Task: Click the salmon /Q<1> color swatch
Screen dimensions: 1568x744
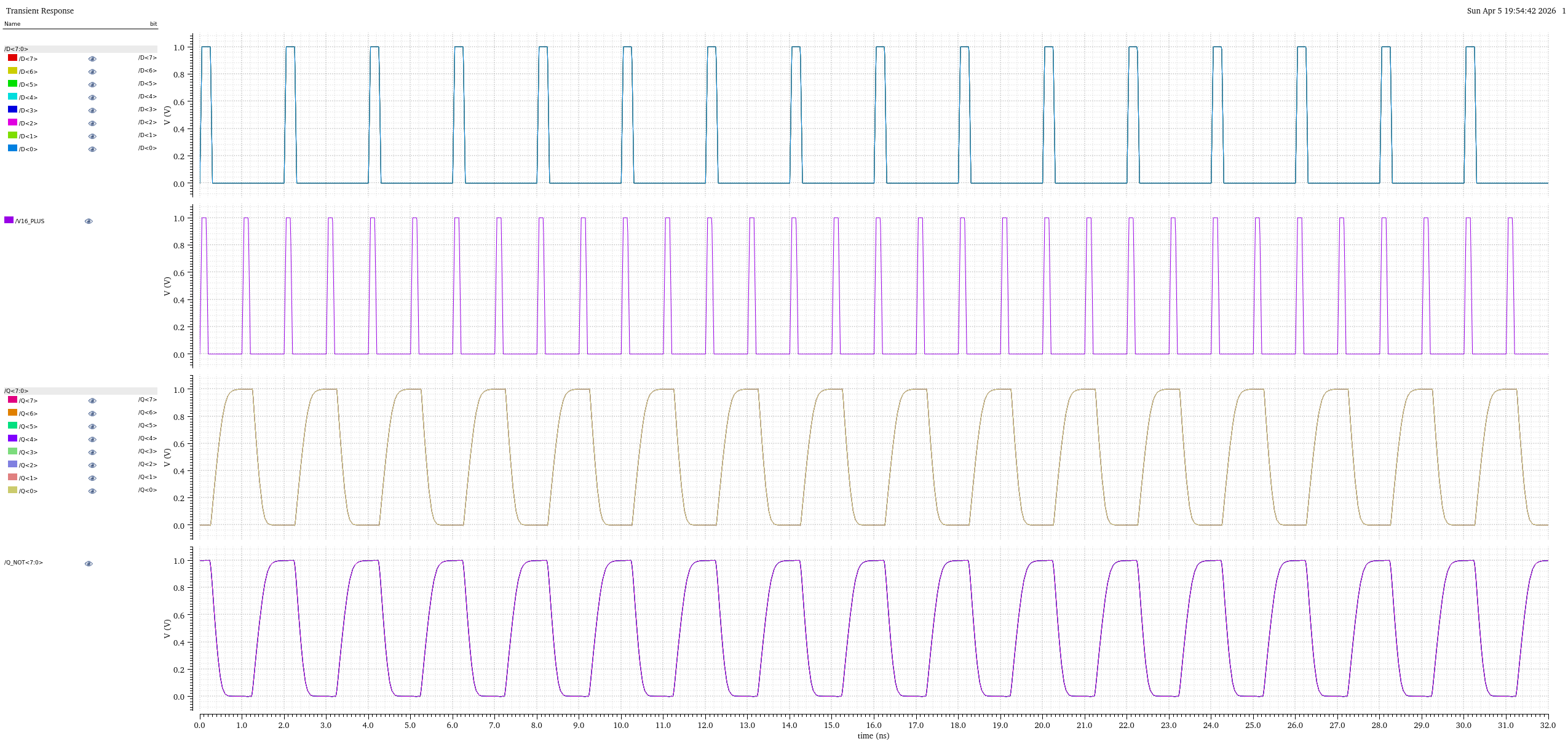Action: pos(12,477)
